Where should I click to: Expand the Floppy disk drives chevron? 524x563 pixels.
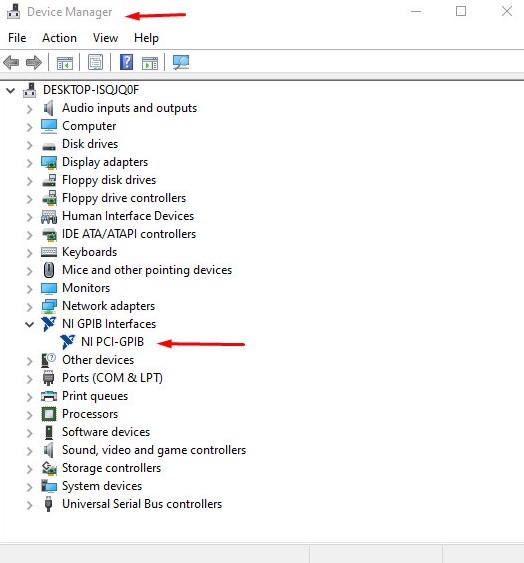coord(29,181)
